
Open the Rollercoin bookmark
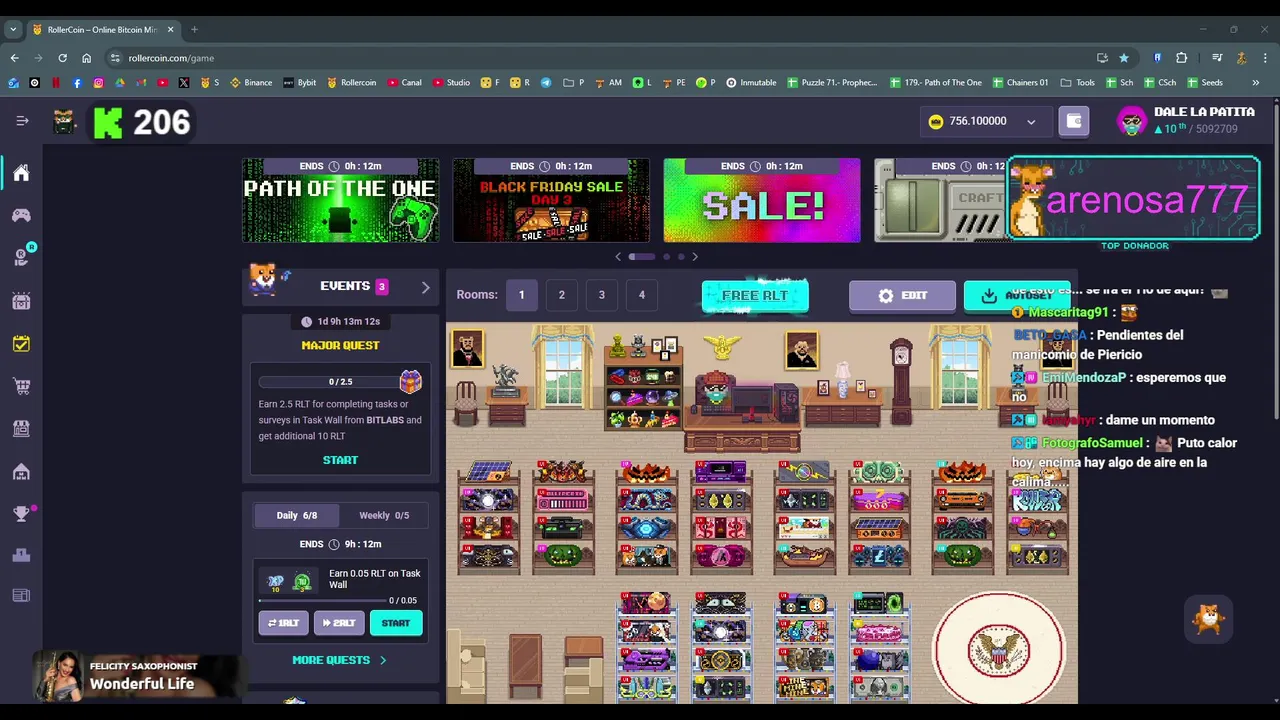351,83
